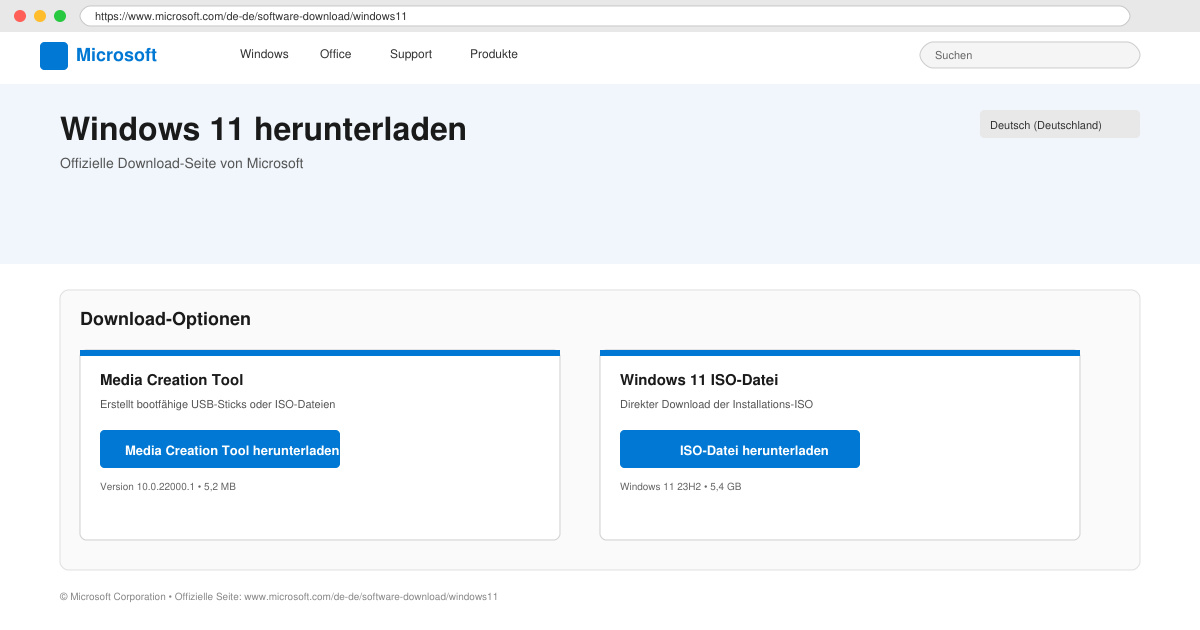Image resolution: width=1200 pixels, height=630 pixels.
Task: Click the blue Microsoft logo square
Action: click(x=54, y=56)
